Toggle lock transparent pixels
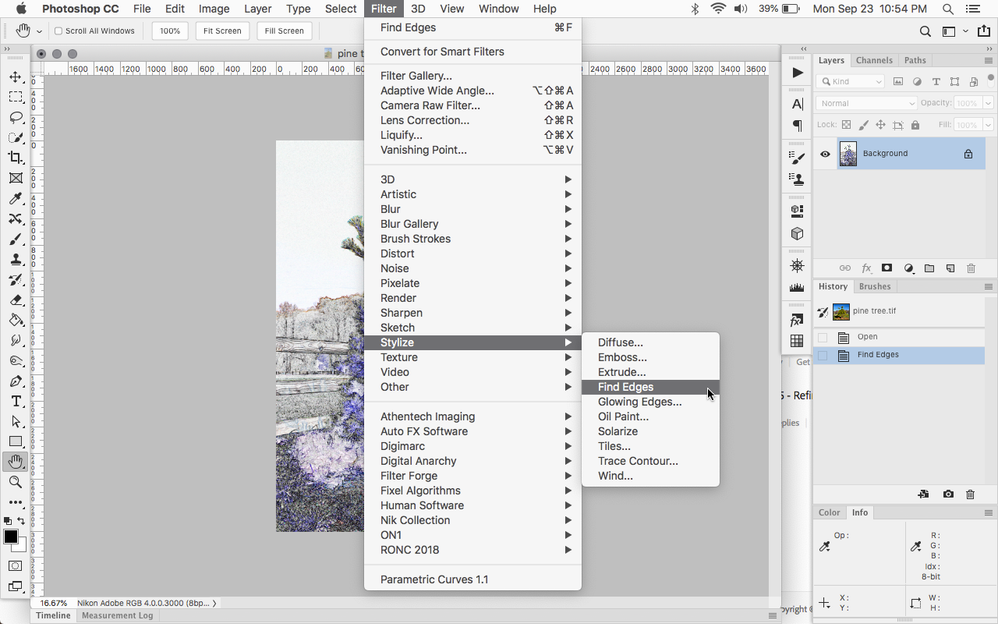The image size is (998, 624). click(x=847, y=125)
